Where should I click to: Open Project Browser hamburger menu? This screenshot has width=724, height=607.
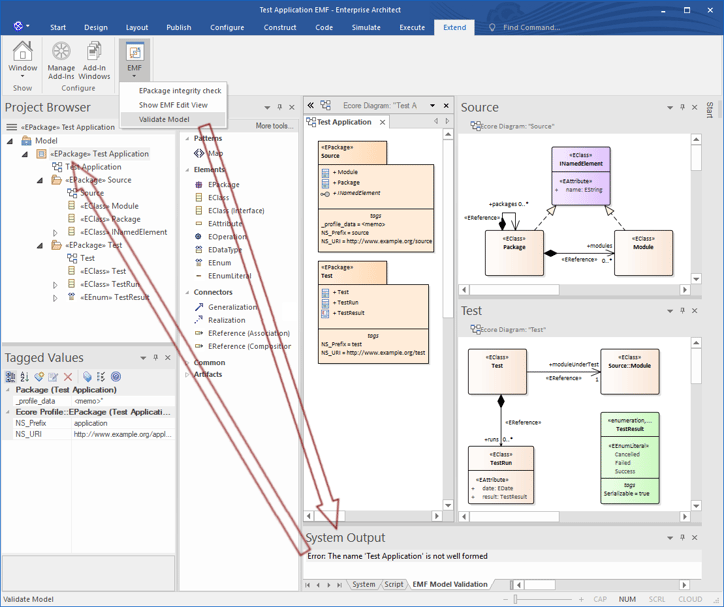(11, 127)
